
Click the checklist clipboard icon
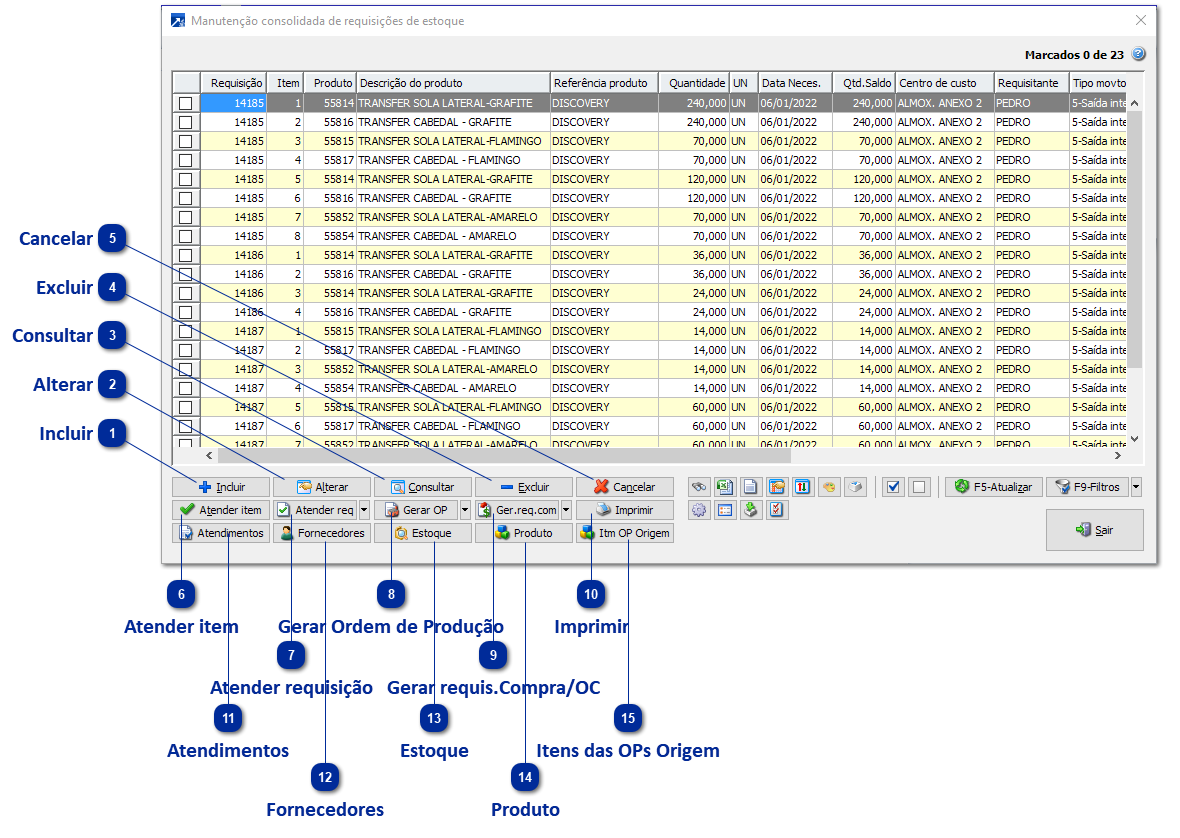776,510
